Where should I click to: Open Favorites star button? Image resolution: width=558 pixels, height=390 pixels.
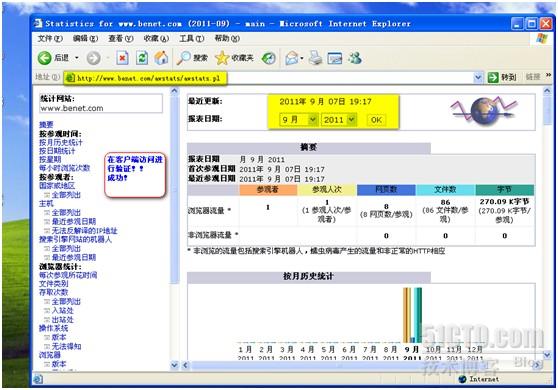[235, 58]
